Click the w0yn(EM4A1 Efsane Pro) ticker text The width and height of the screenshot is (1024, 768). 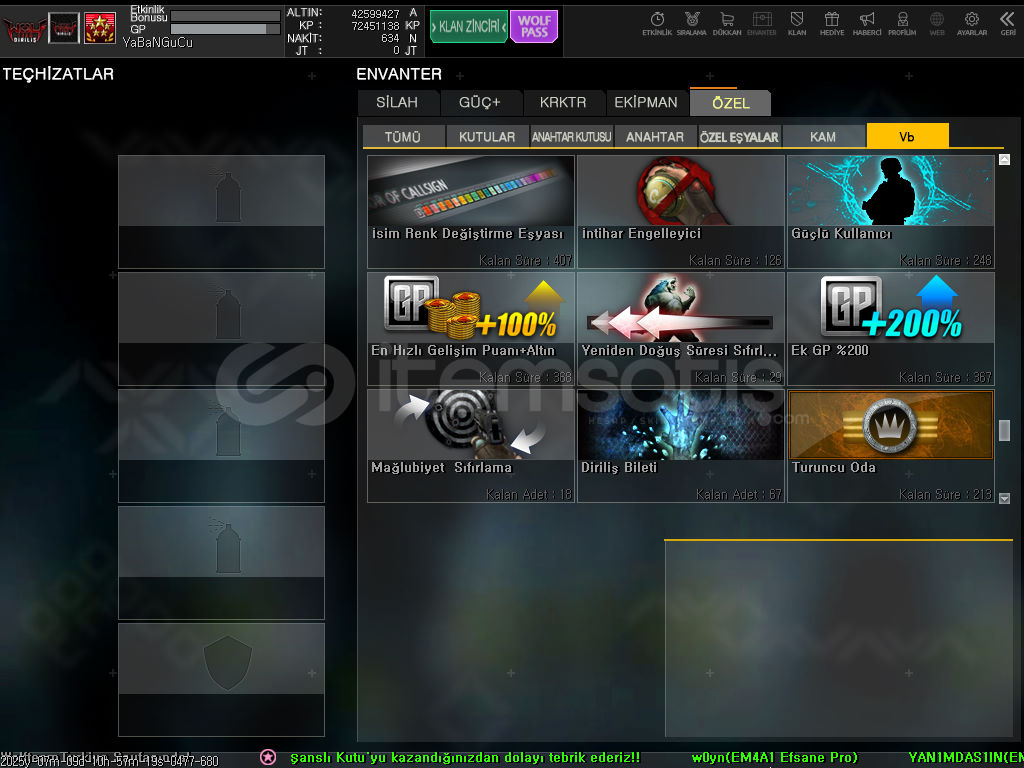tap(775, 758)
